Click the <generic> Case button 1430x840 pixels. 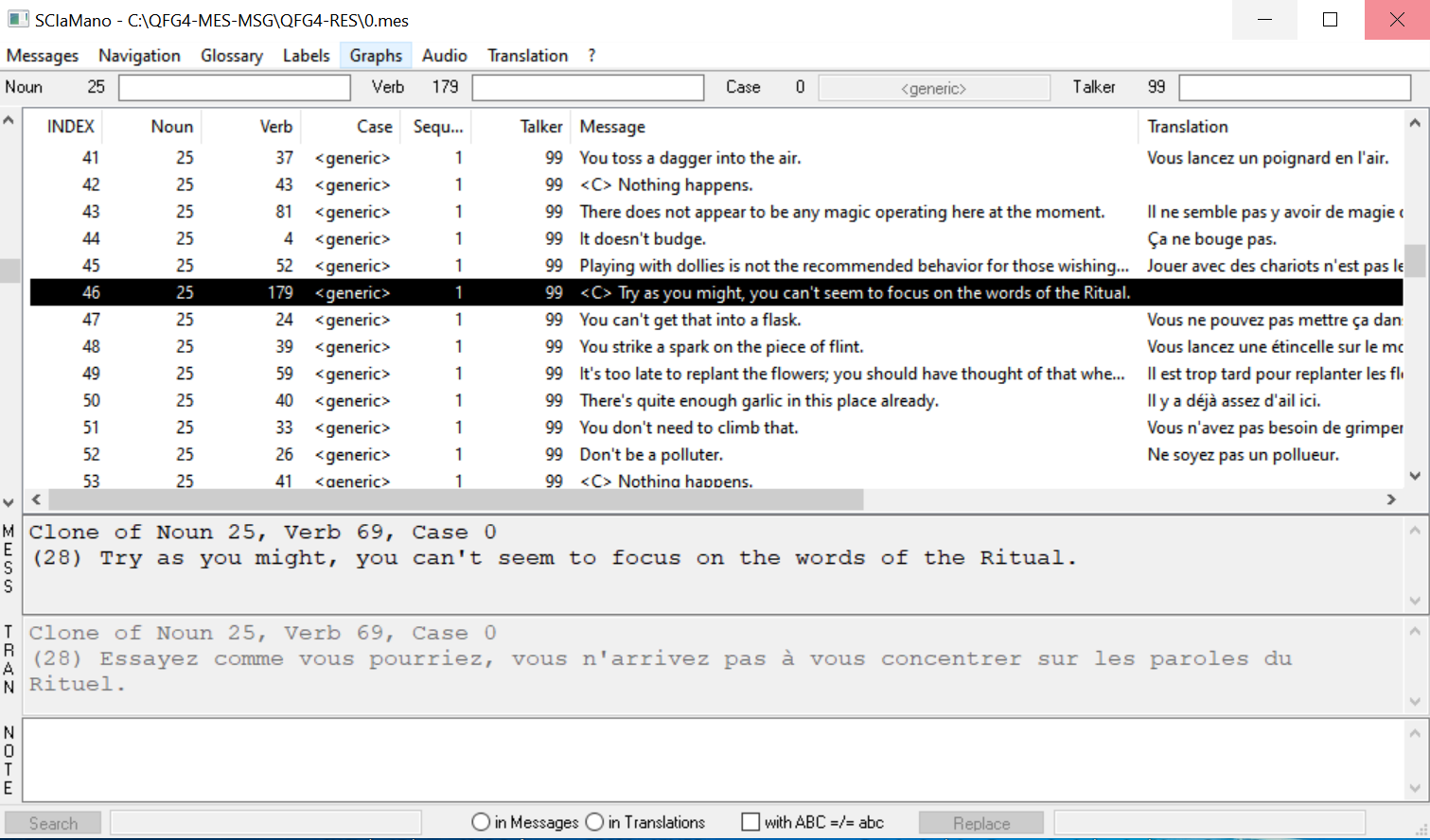tap(934, 88)
